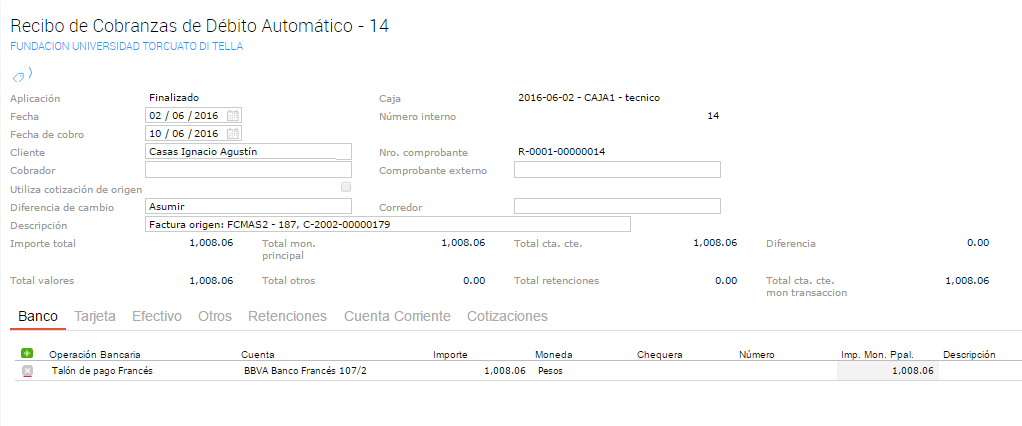Open the Diferencia de cambio Asumir field
1022x426 pixels.
(x=247, y=206)
